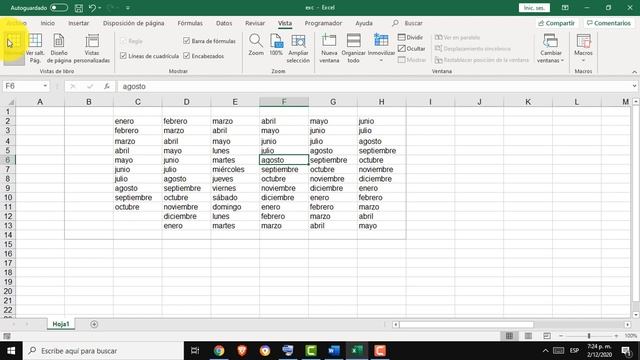The height and width of the screenshot is (360, 640).
Task: Click Organizar todo
Action: pyautogui.click(x=353, y=48)
